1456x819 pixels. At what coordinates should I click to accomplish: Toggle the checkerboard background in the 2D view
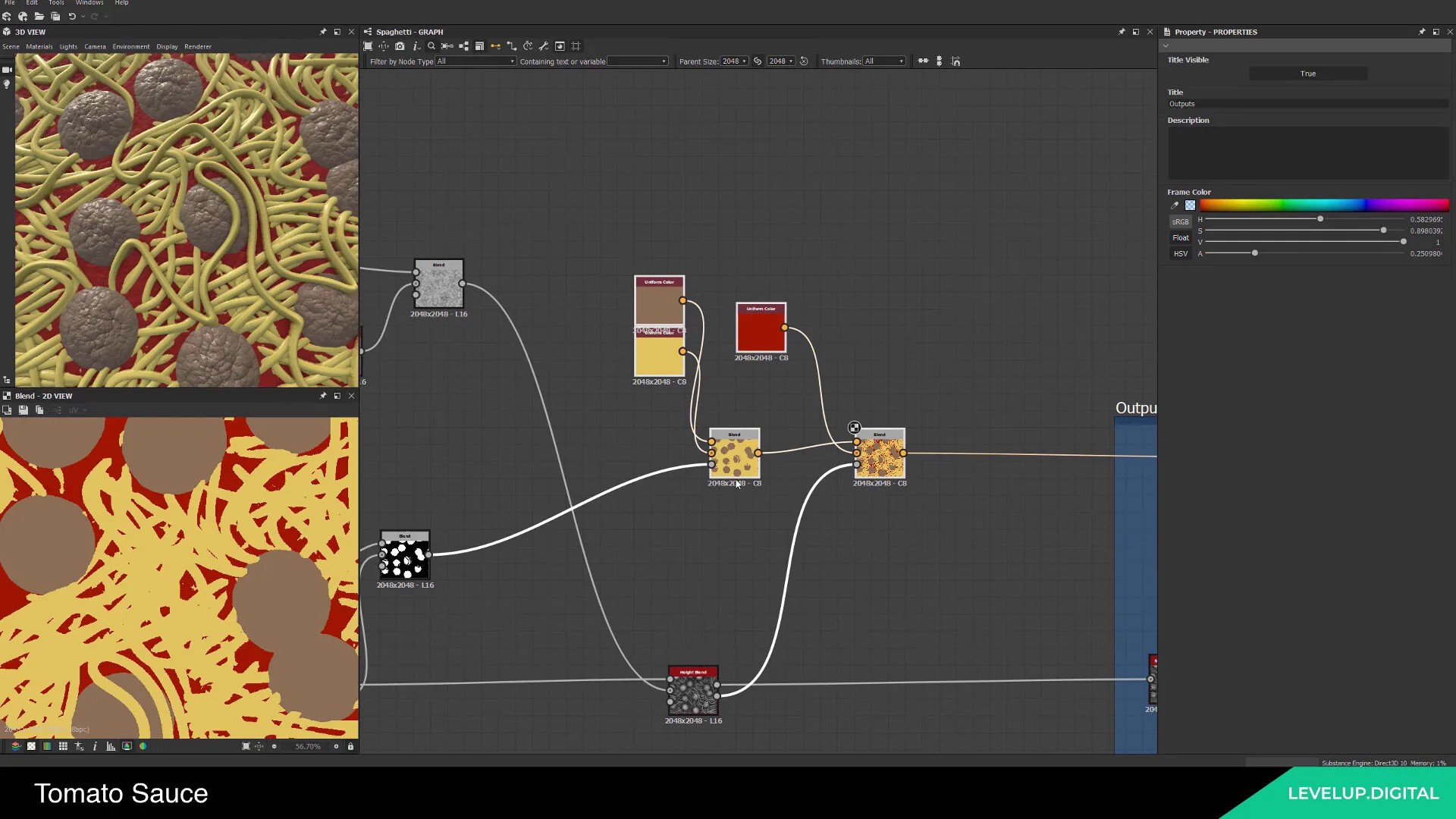[31, 746]
